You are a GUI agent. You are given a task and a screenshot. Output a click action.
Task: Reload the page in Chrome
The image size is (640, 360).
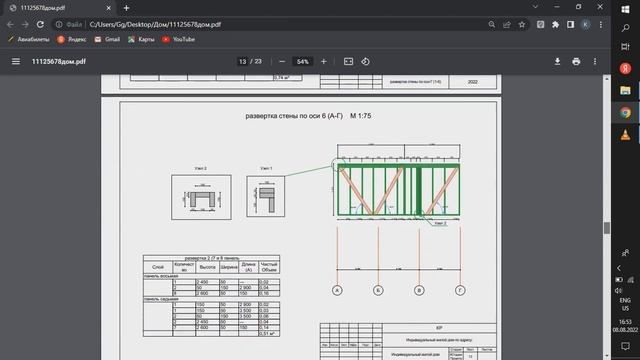click(40, 24)
